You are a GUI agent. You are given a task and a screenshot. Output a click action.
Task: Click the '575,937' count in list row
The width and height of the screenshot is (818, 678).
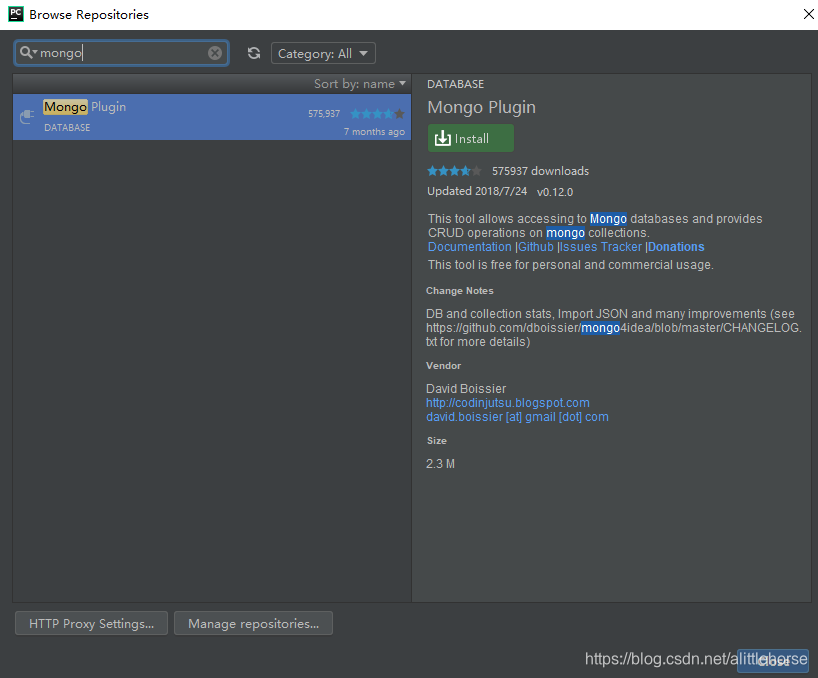click(324, 114)
